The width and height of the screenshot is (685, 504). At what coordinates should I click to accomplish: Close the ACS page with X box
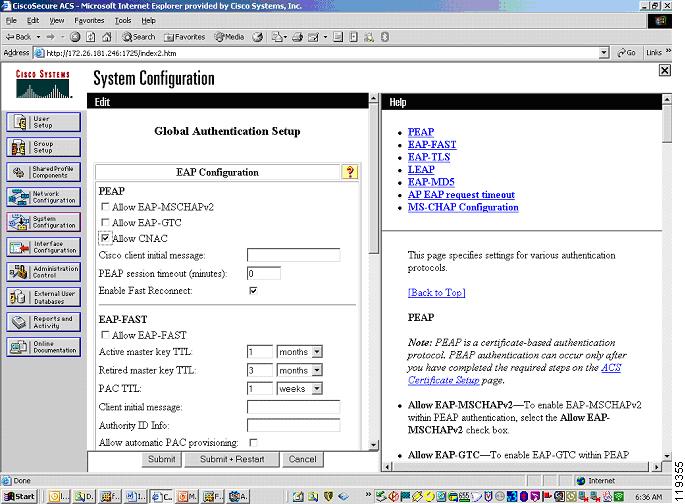click(664, 70)
